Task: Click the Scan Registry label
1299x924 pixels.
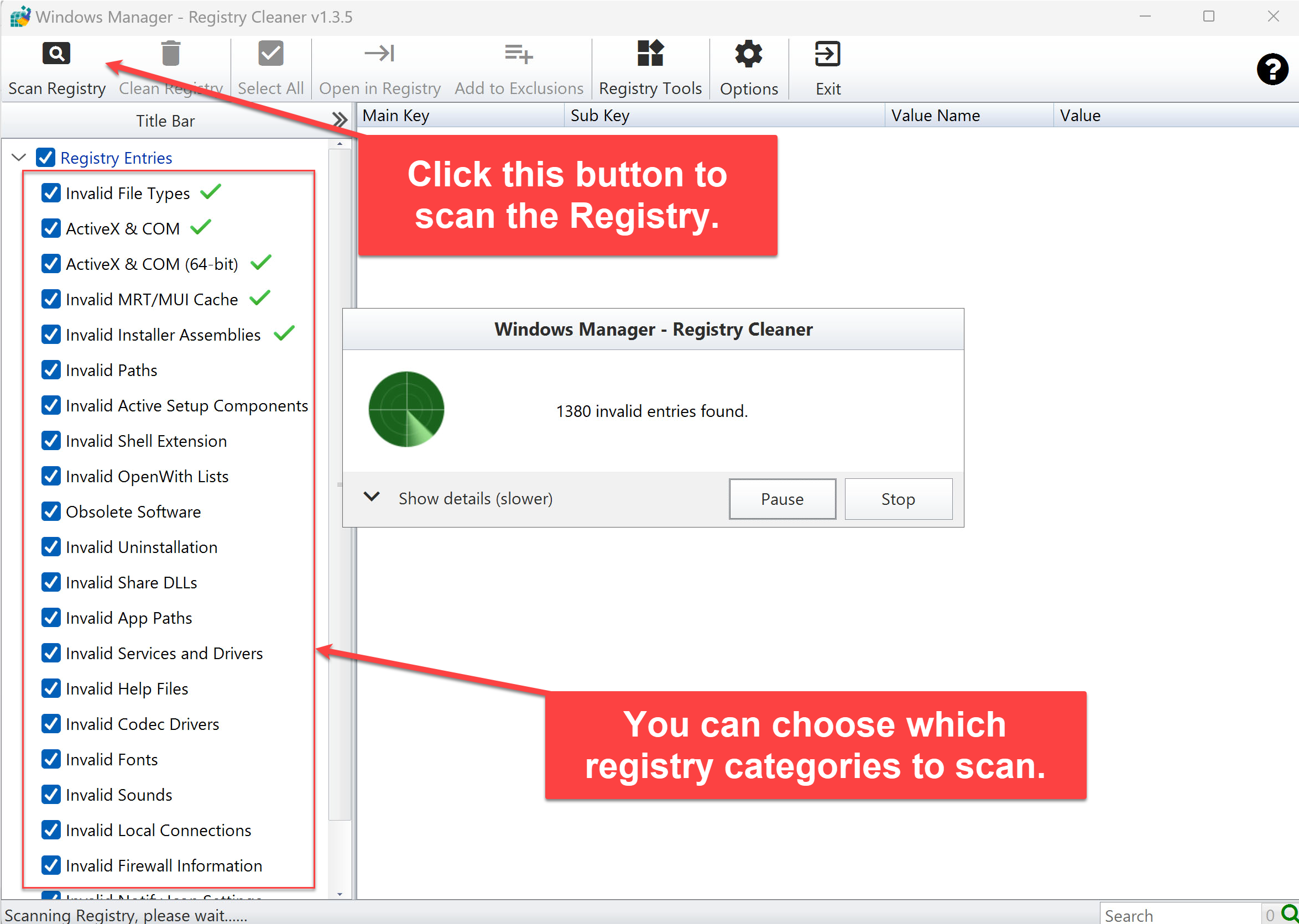Action: click(57, 89)
